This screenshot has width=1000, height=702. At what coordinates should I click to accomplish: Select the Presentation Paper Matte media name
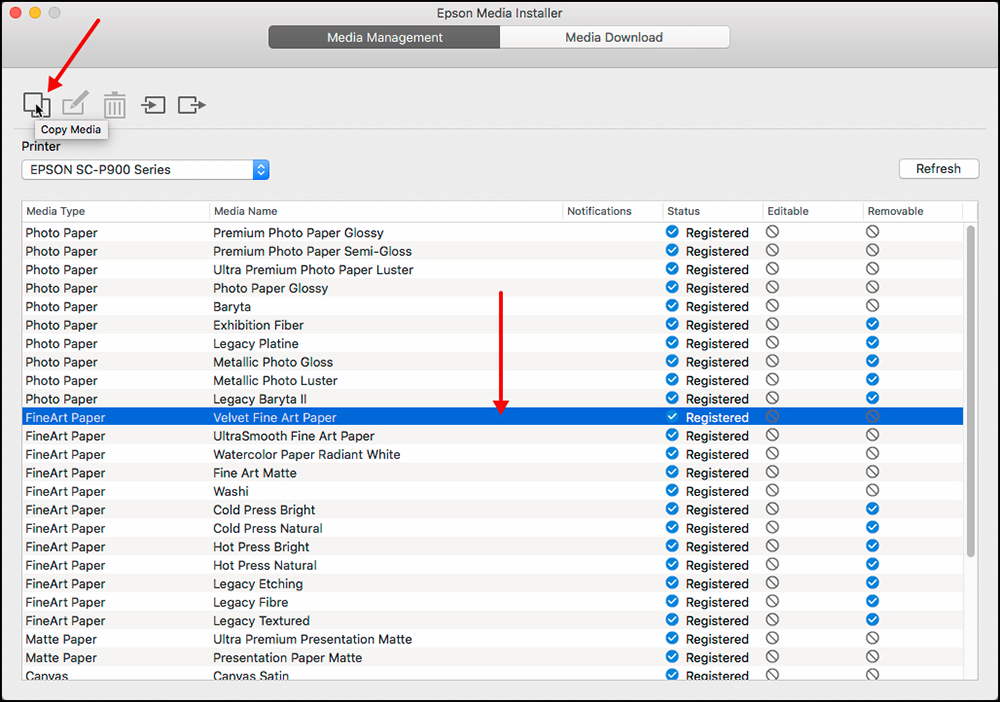click(288, 658)
